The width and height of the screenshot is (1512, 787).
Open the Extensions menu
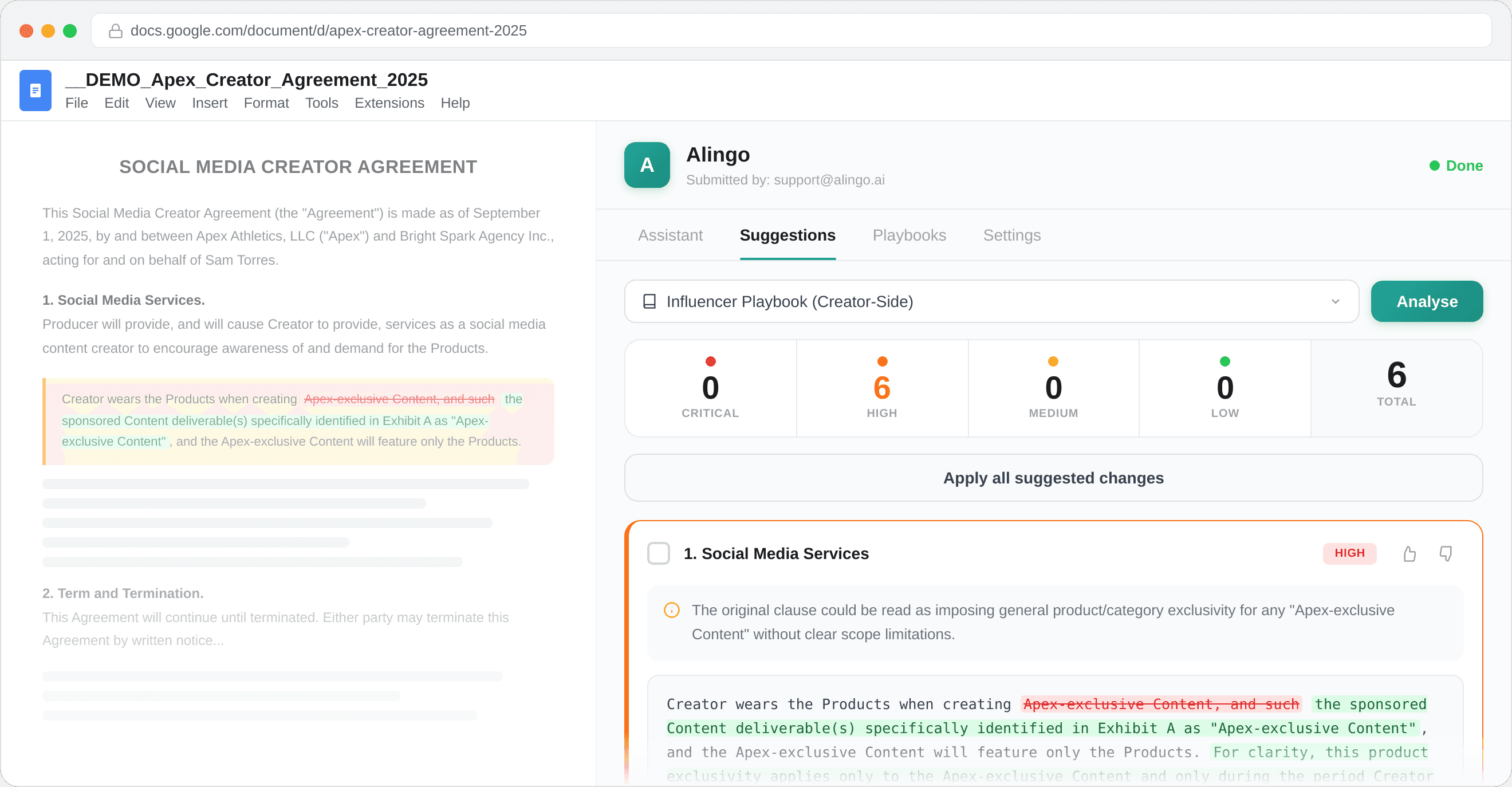click(389, 103)
